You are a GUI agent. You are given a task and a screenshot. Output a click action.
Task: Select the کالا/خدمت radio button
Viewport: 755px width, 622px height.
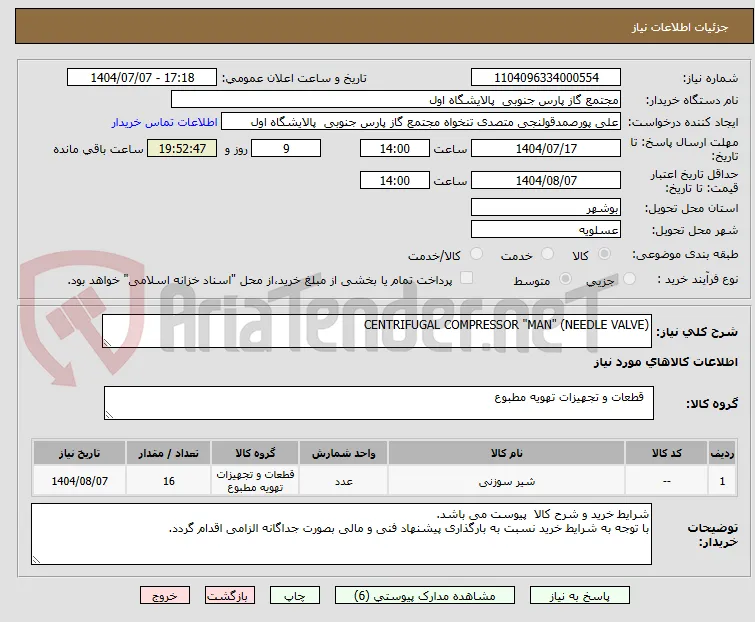[x=476, y=254]
